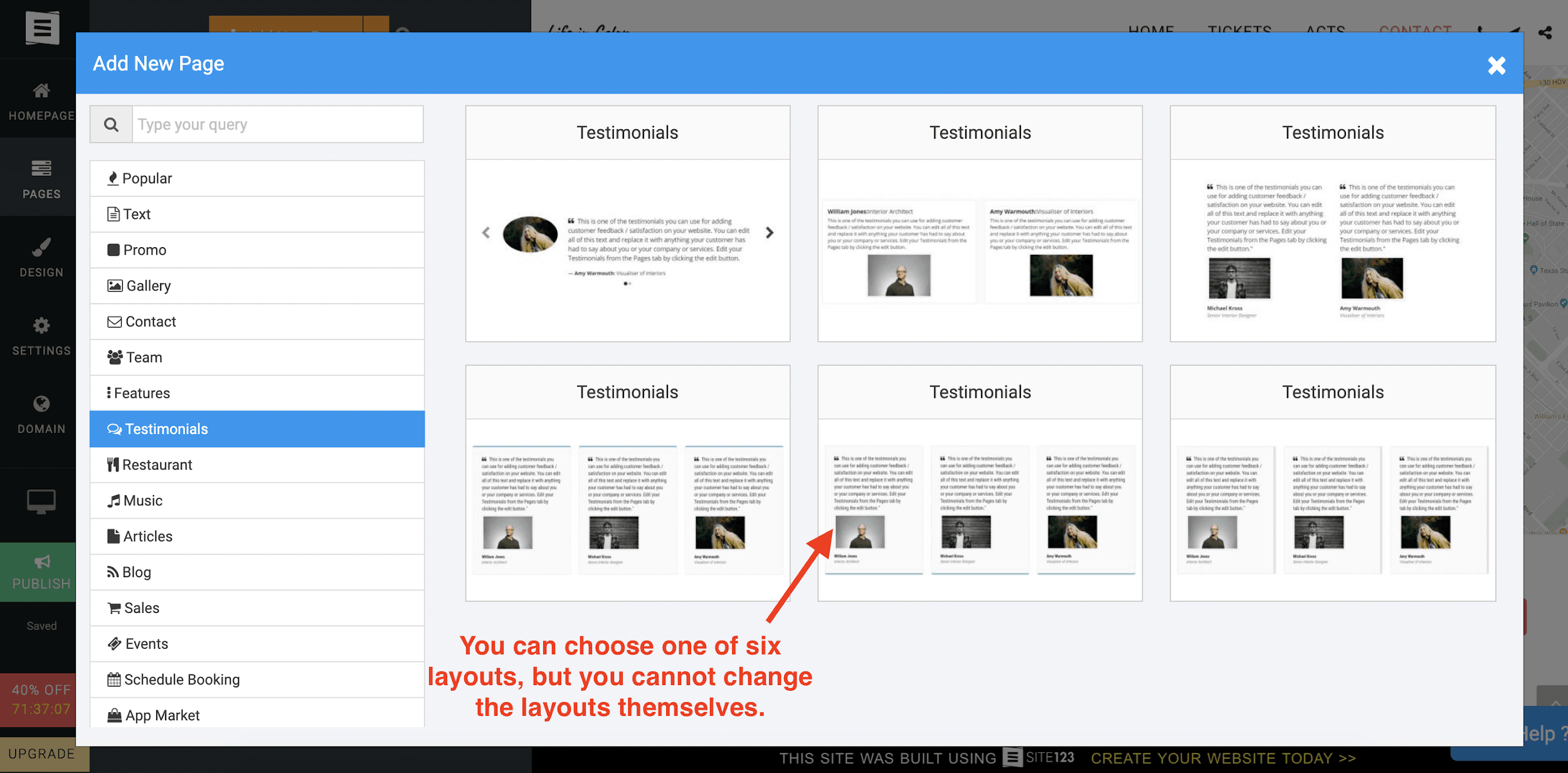
Task: Click the Publish megaphone button
Action: [x=41, y=572]
